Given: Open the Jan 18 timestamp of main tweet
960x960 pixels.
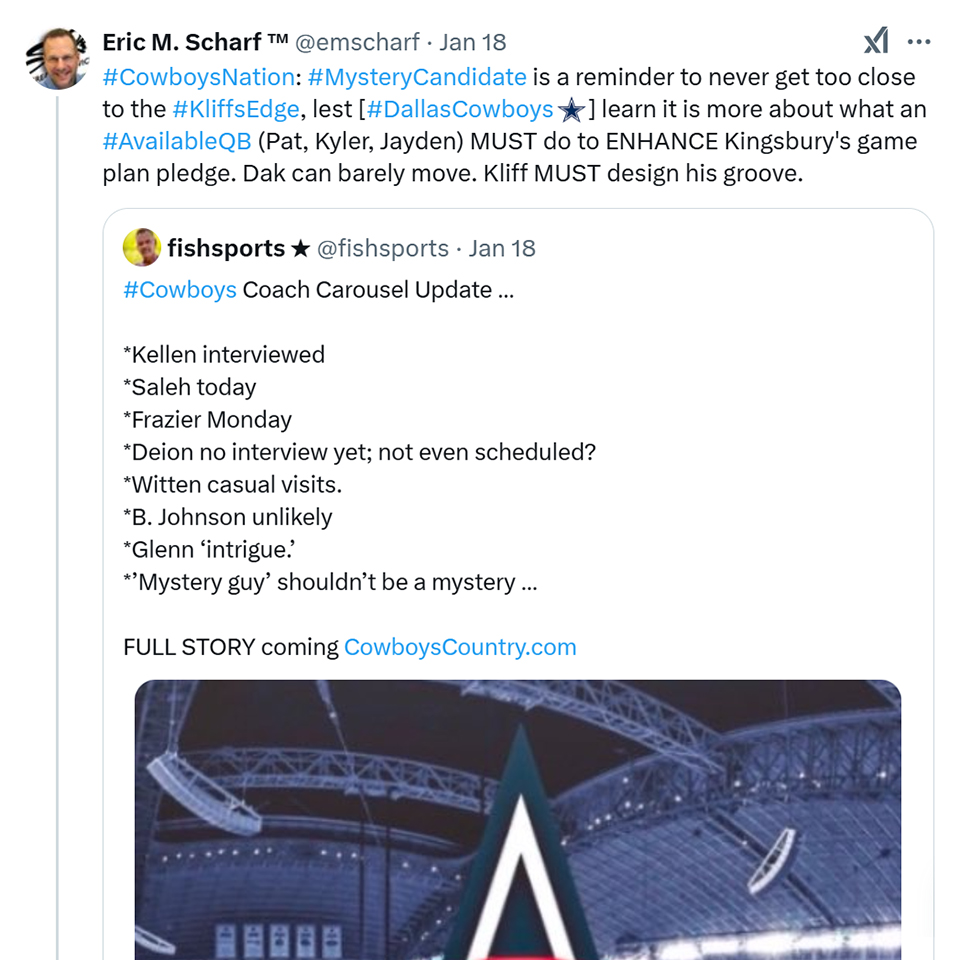Looking at the screenshot, I should [x=473, y=42].
